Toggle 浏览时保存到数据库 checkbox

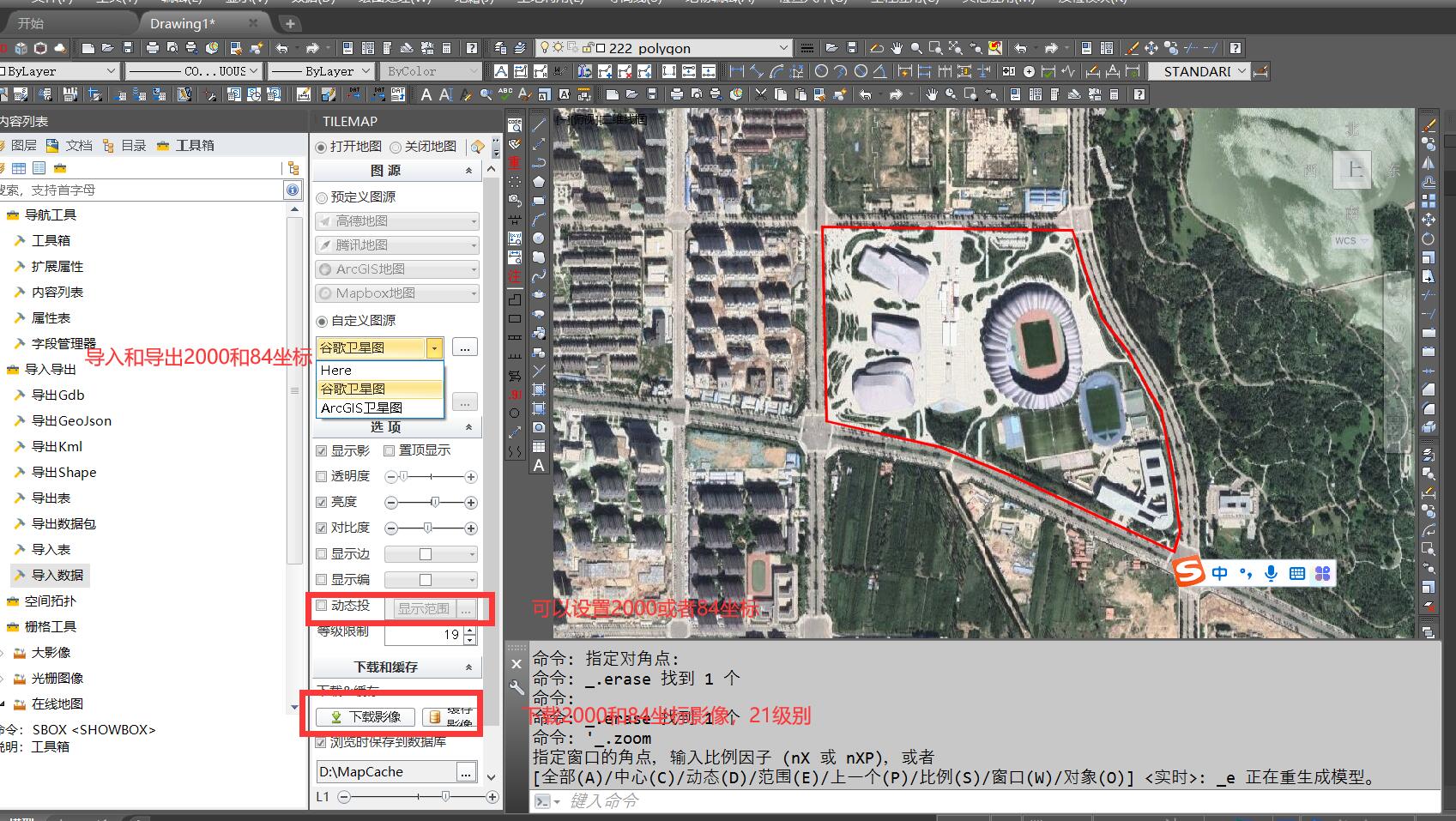pos(322,742)
